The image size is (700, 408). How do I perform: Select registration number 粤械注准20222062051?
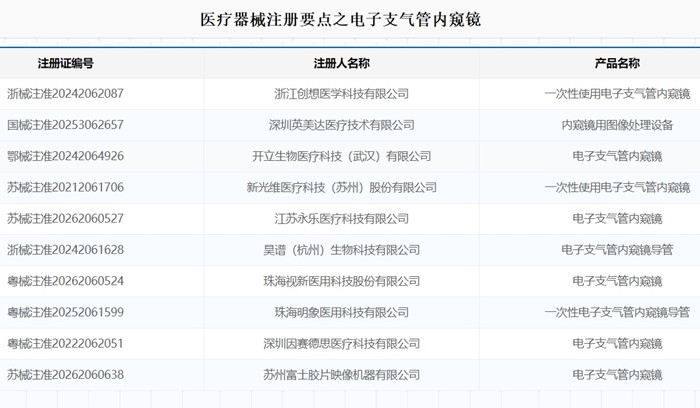[x=65, y=344]
